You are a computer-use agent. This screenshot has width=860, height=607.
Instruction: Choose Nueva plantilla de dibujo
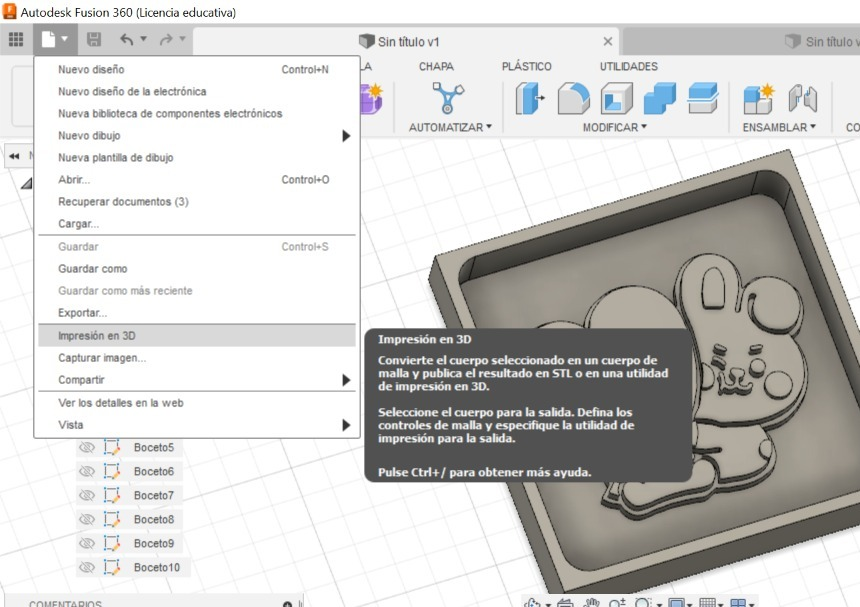pos(197,157)
